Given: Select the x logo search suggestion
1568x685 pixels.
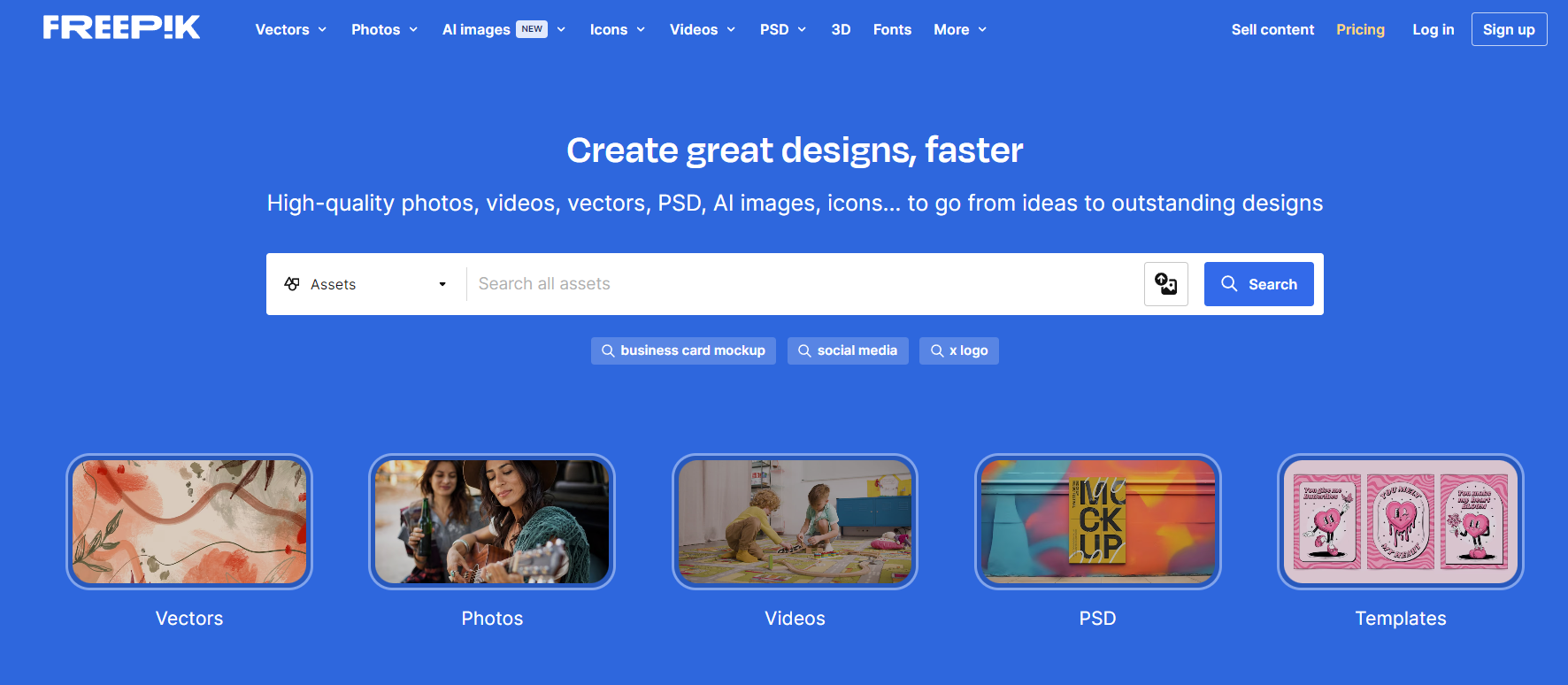Looking at the screenshot, I should click(x=959, y=350).
